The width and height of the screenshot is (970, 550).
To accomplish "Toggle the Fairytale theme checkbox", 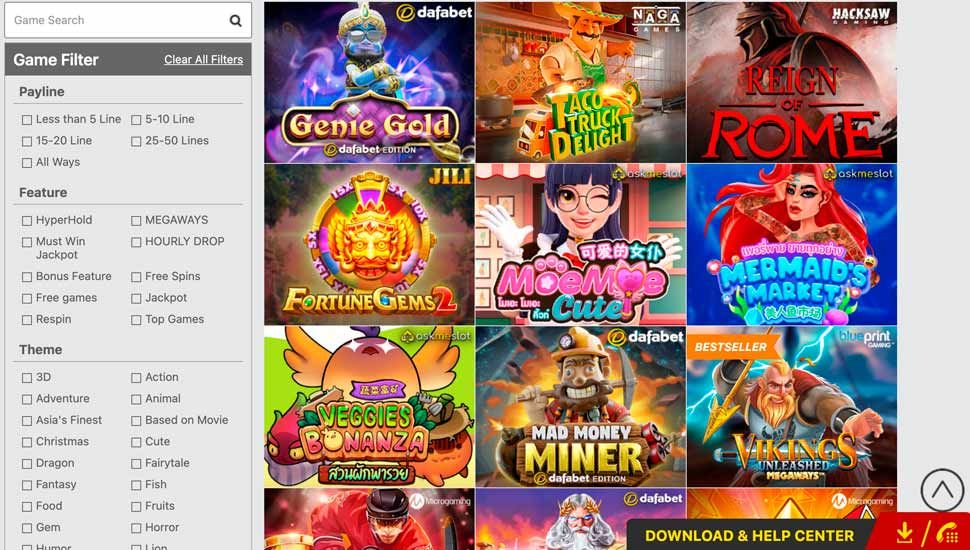I will (x=136, y=464).
